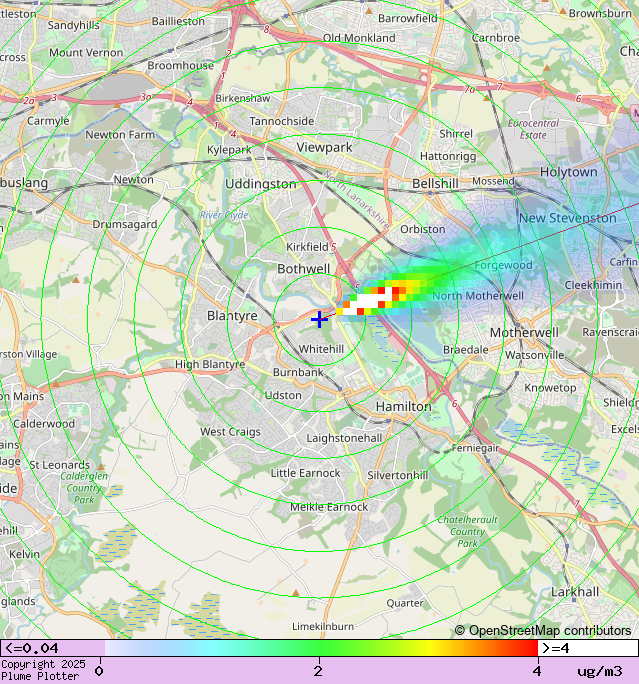
Task: Click the 'Silvertonhill' label
Action: (398, 475)
